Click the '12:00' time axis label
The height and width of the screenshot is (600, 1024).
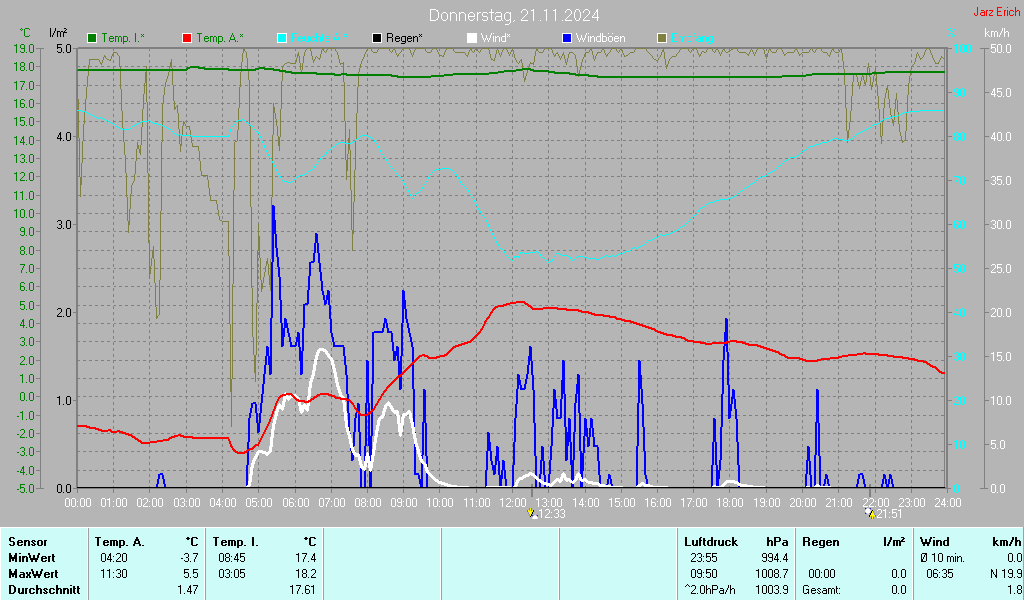(x=513, y=503)
